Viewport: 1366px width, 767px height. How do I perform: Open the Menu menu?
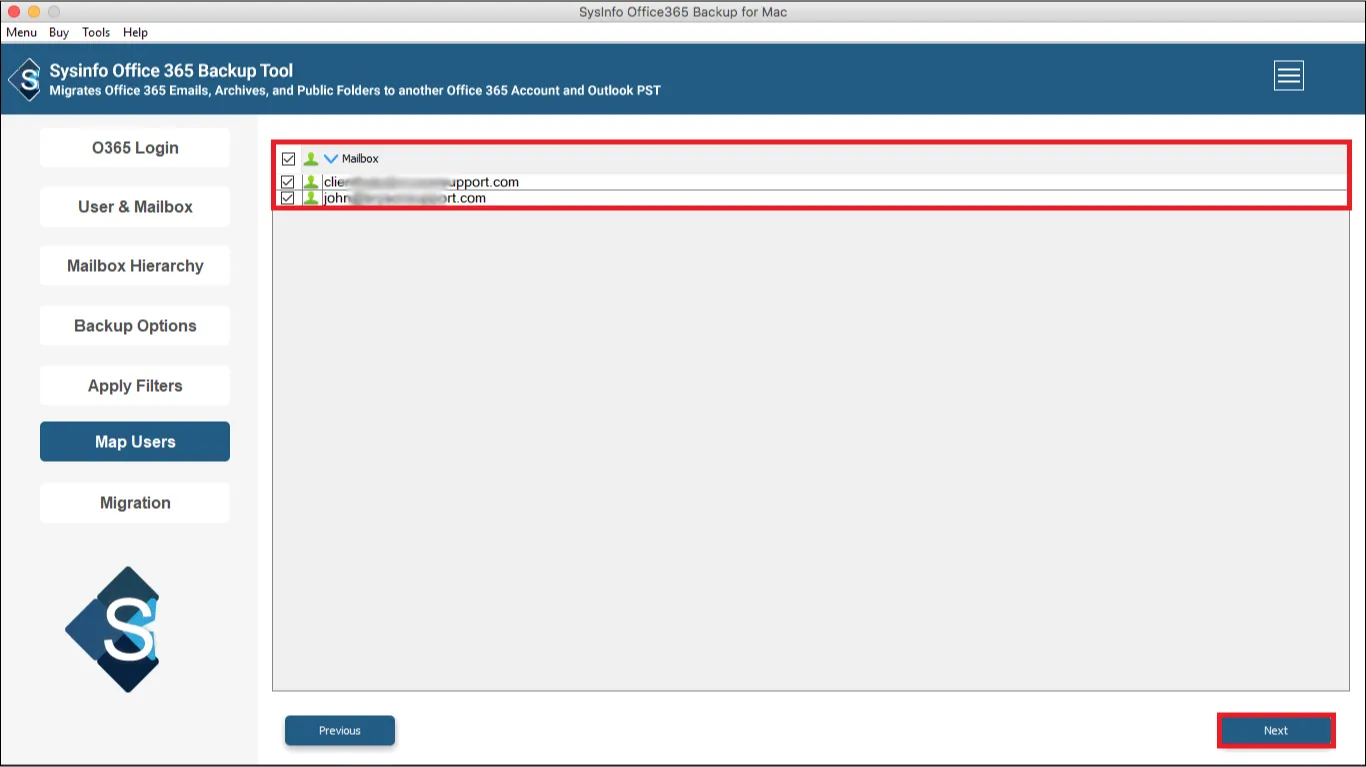[21, 32]
